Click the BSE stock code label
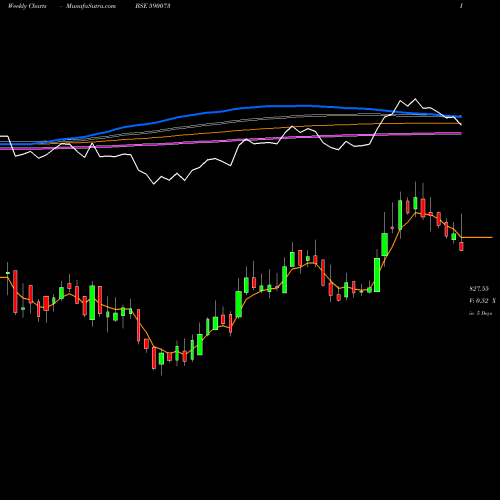 pos(153,6)
